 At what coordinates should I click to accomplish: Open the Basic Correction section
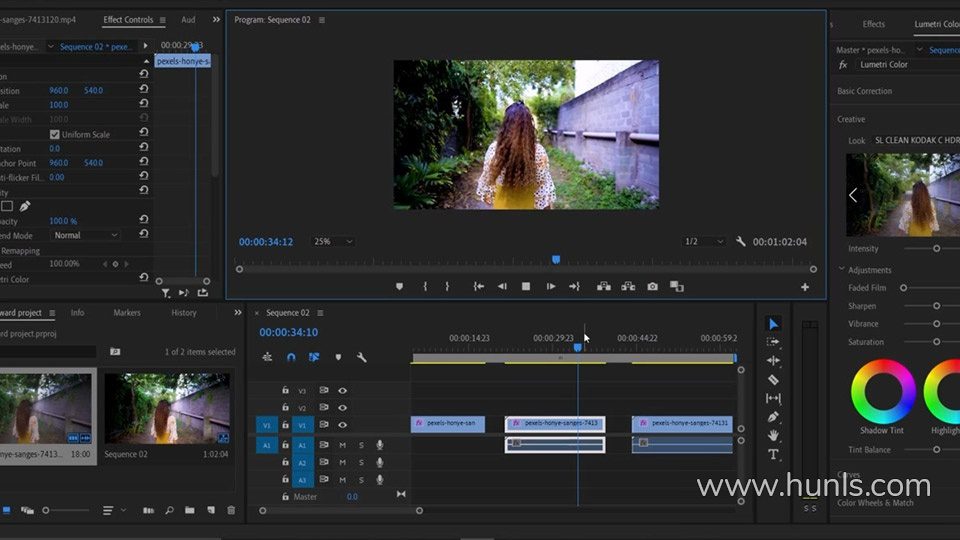click(x=864, y=91)
